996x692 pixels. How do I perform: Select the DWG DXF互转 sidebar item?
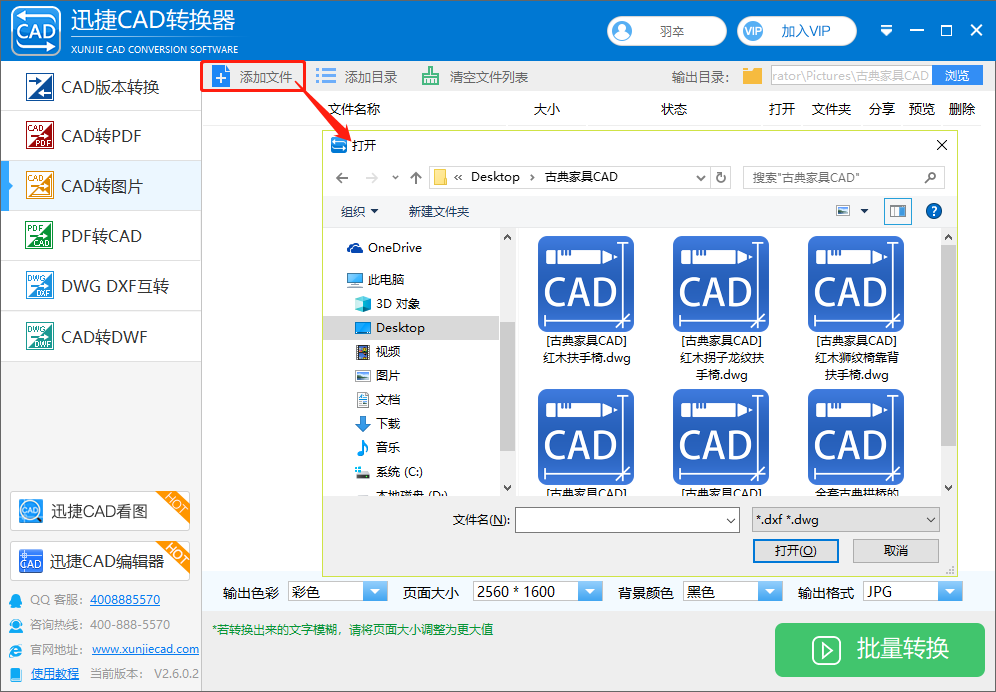[101, 286]
